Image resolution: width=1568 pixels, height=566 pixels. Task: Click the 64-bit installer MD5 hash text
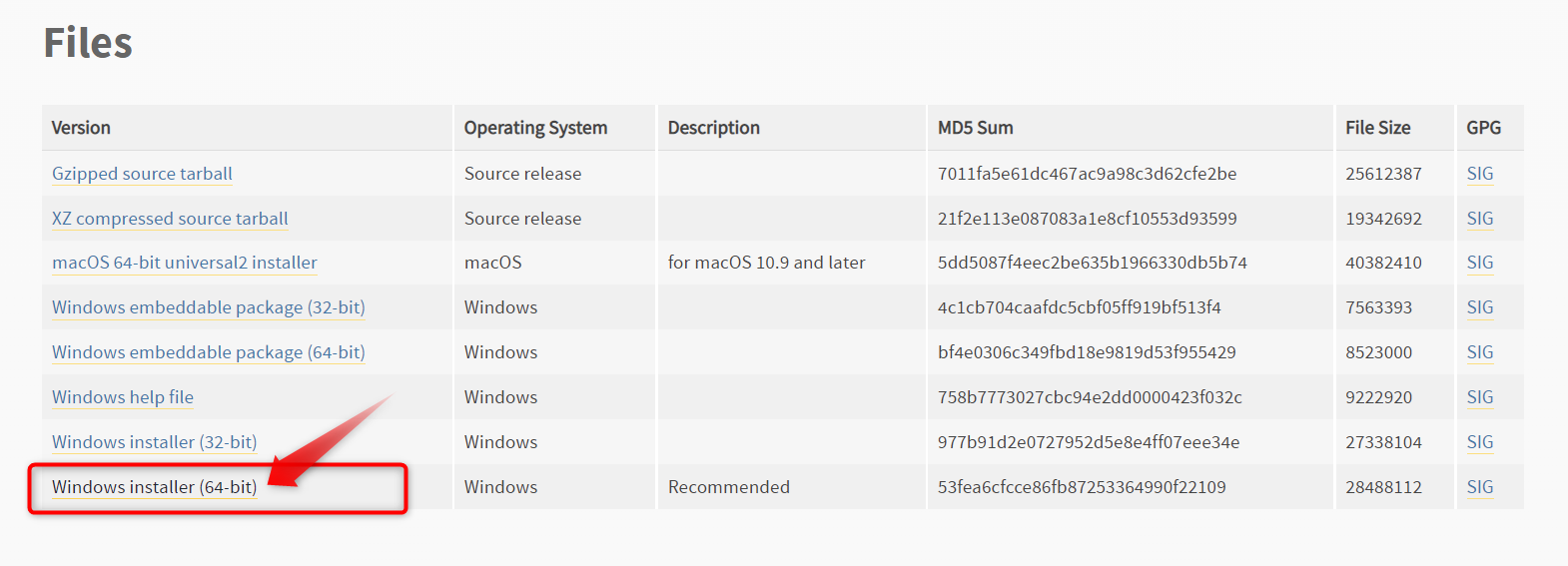click(1082, 487)
